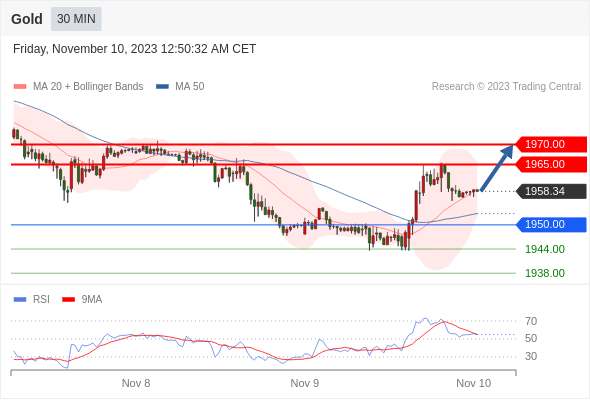
Task: Click the 30 MIN timeframe button
Action: point(76,19)
